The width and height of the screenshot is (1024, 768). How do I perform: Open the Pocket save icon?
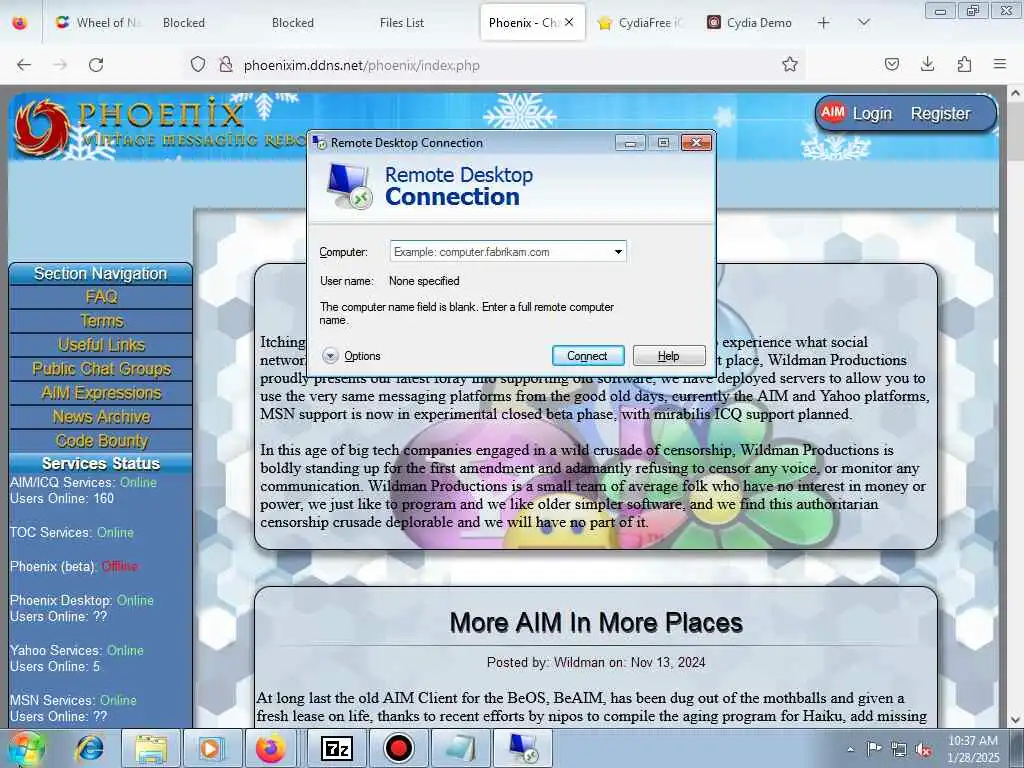[891, 65]
